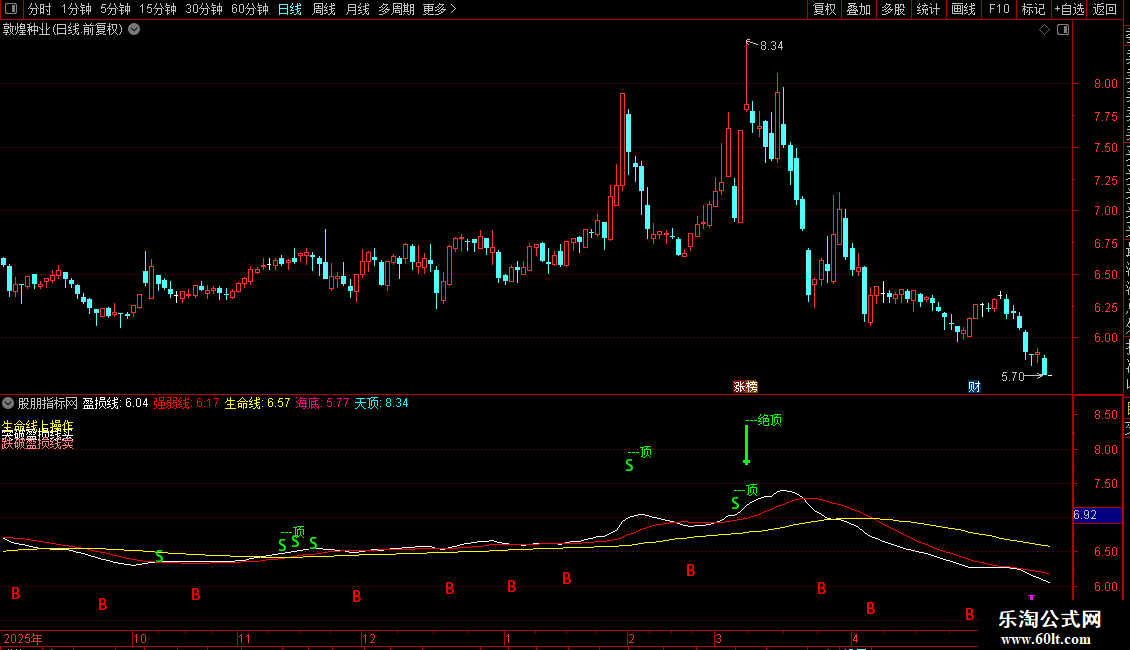1130x650 pixels.
Task: Click the 绝顶 signal label
Action: click(x=770, y=420)
